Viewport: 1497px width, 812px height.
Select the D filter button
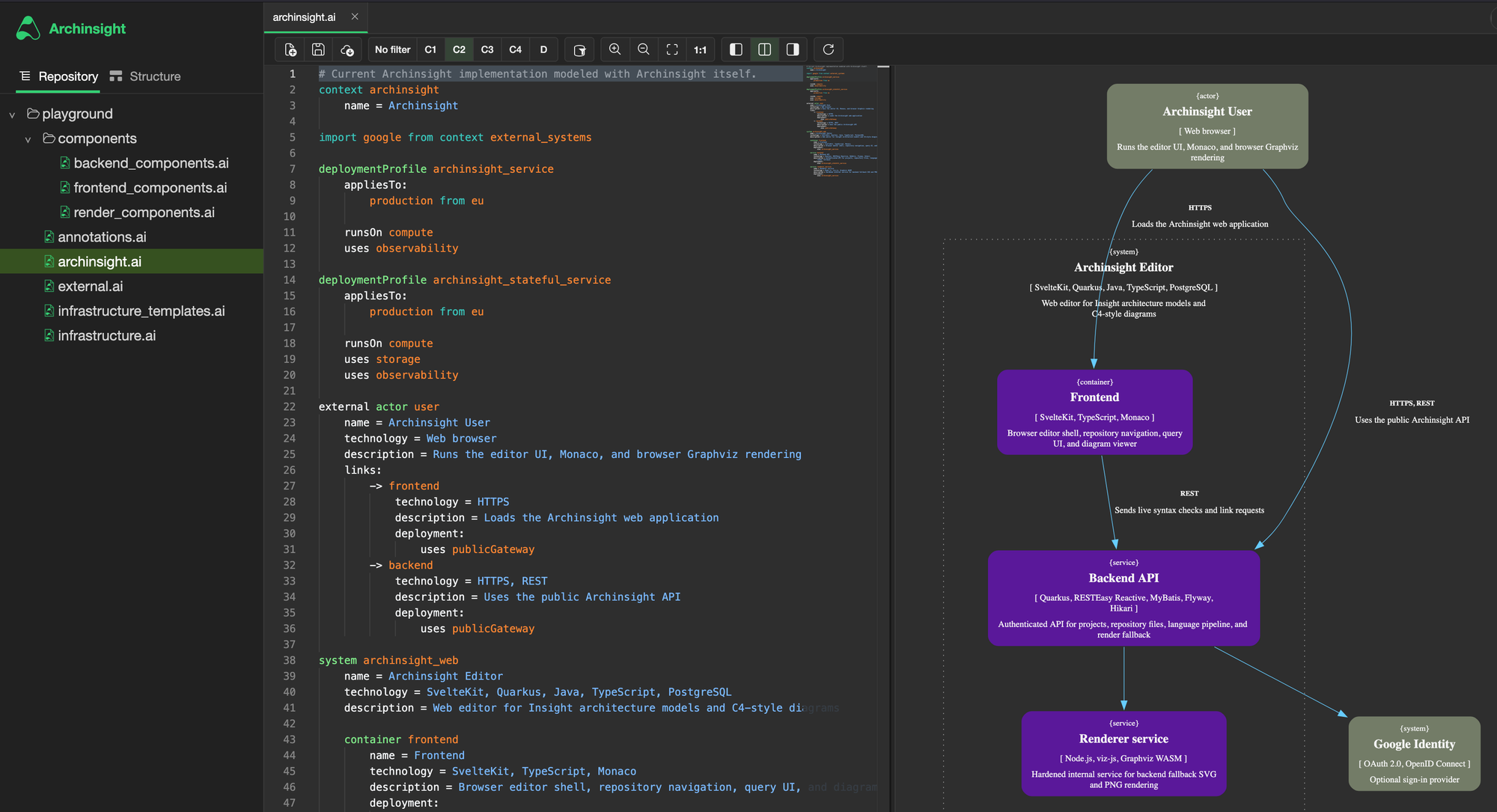click(543, 49)
